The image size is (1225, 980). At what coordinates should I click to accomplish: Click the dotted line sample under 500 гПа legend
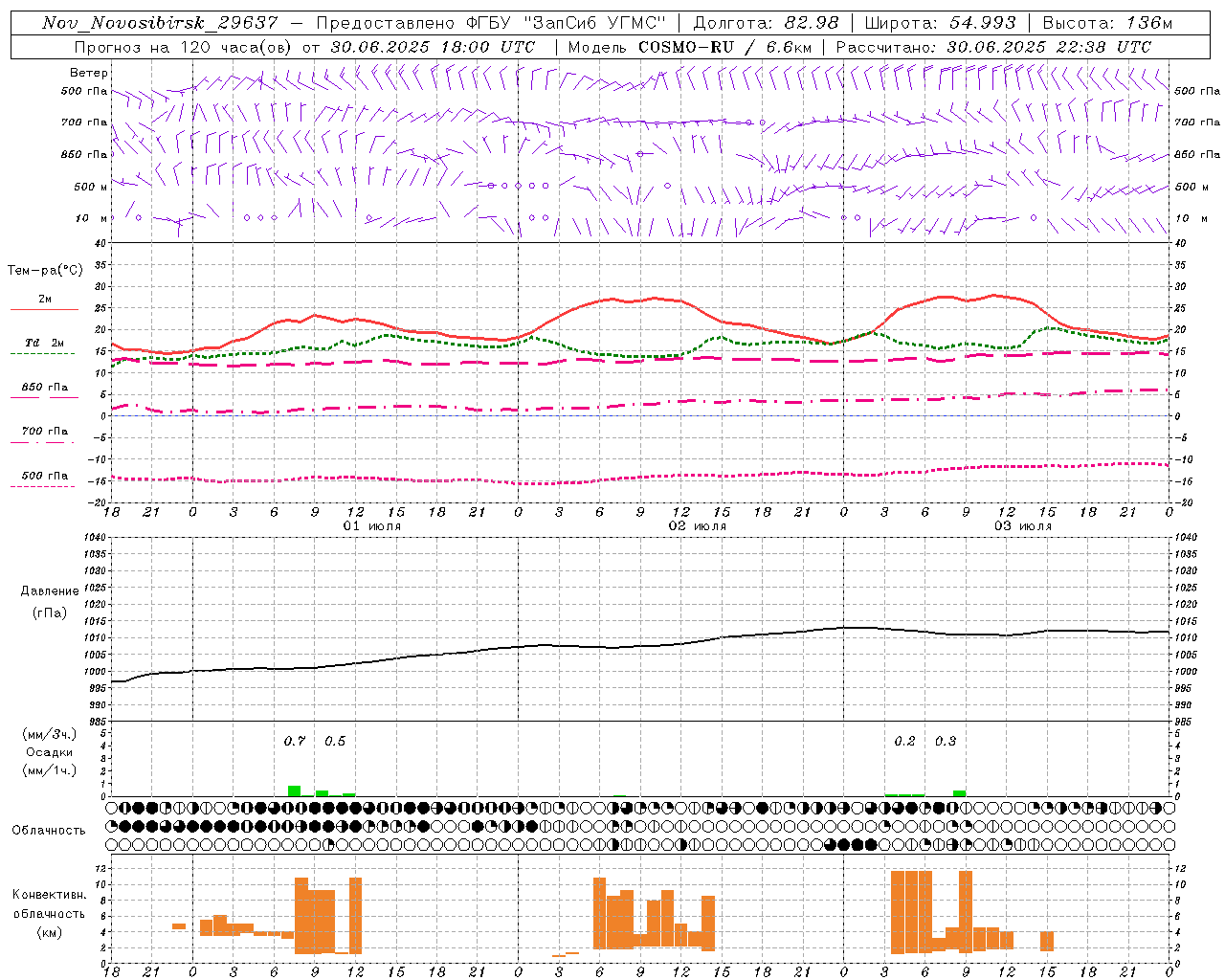pyautogui.click(x=42, y=486)
